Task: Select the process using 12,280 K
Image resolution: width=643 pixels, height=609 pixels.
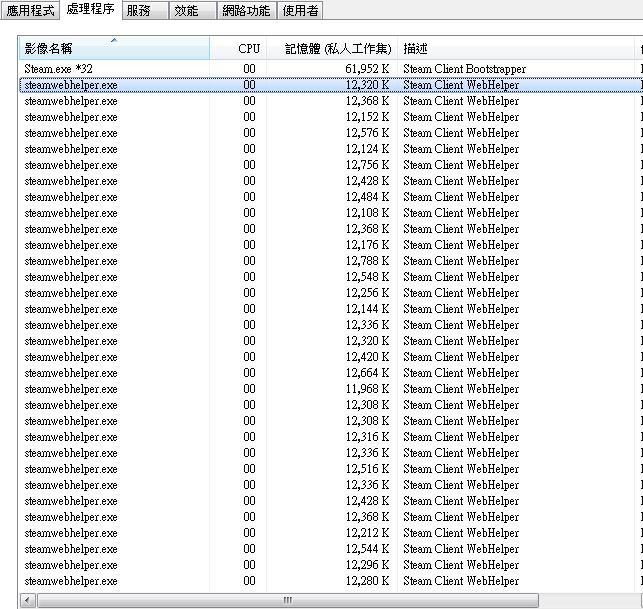Action: point(330,581)
